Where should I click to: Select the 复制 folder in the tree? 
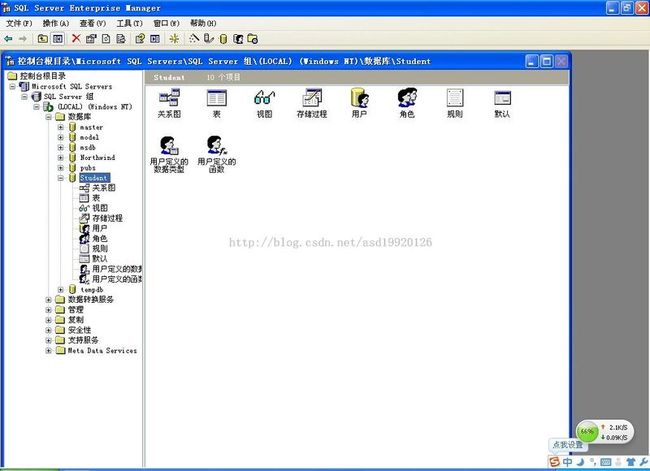[76, 320]
